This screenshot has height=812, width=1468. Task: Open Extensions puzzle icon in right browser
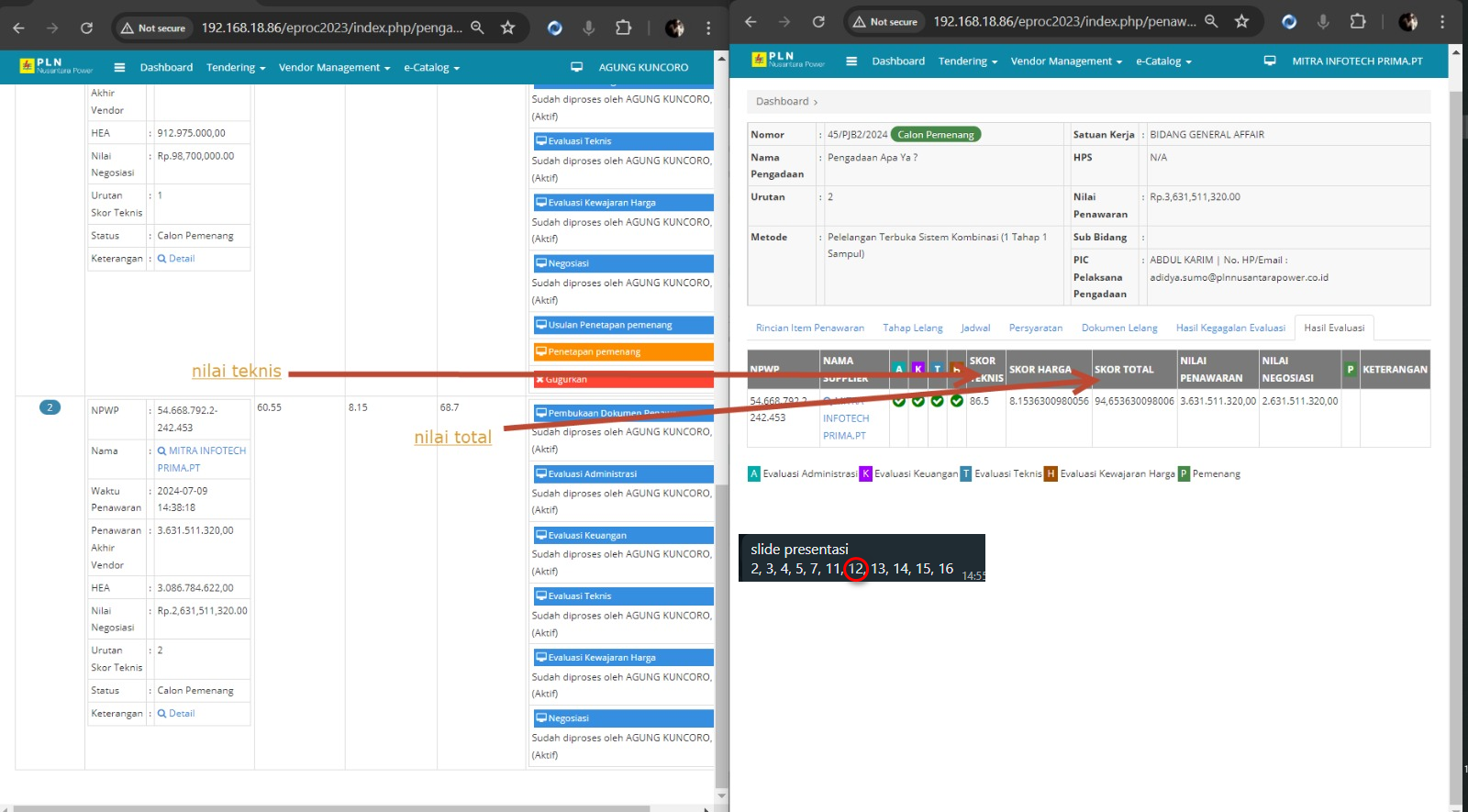point(1358,21)
